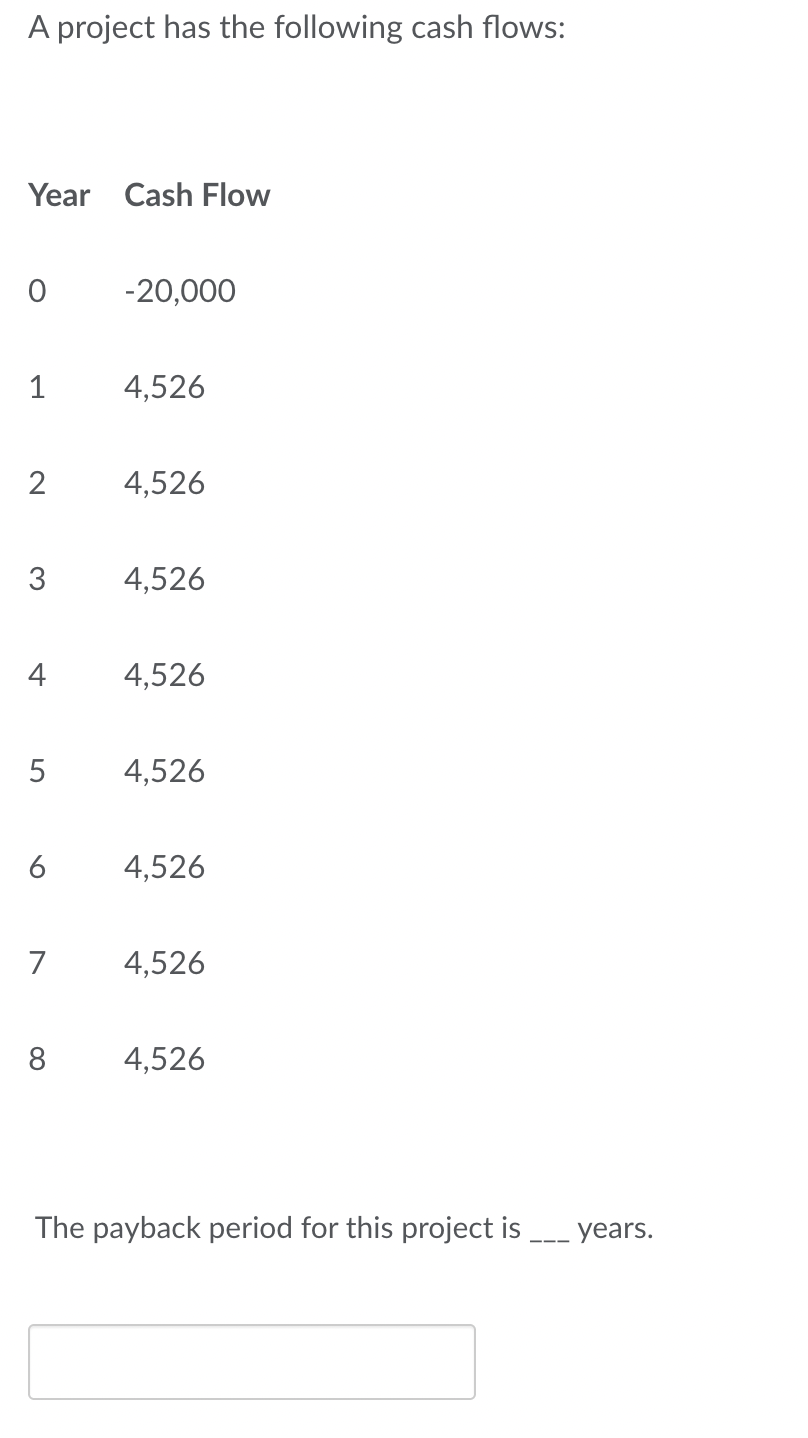The width and height of the screenshot is (808, 1438).
Task: Select the Year 0 row label
Action: click(x=37, y=291)
